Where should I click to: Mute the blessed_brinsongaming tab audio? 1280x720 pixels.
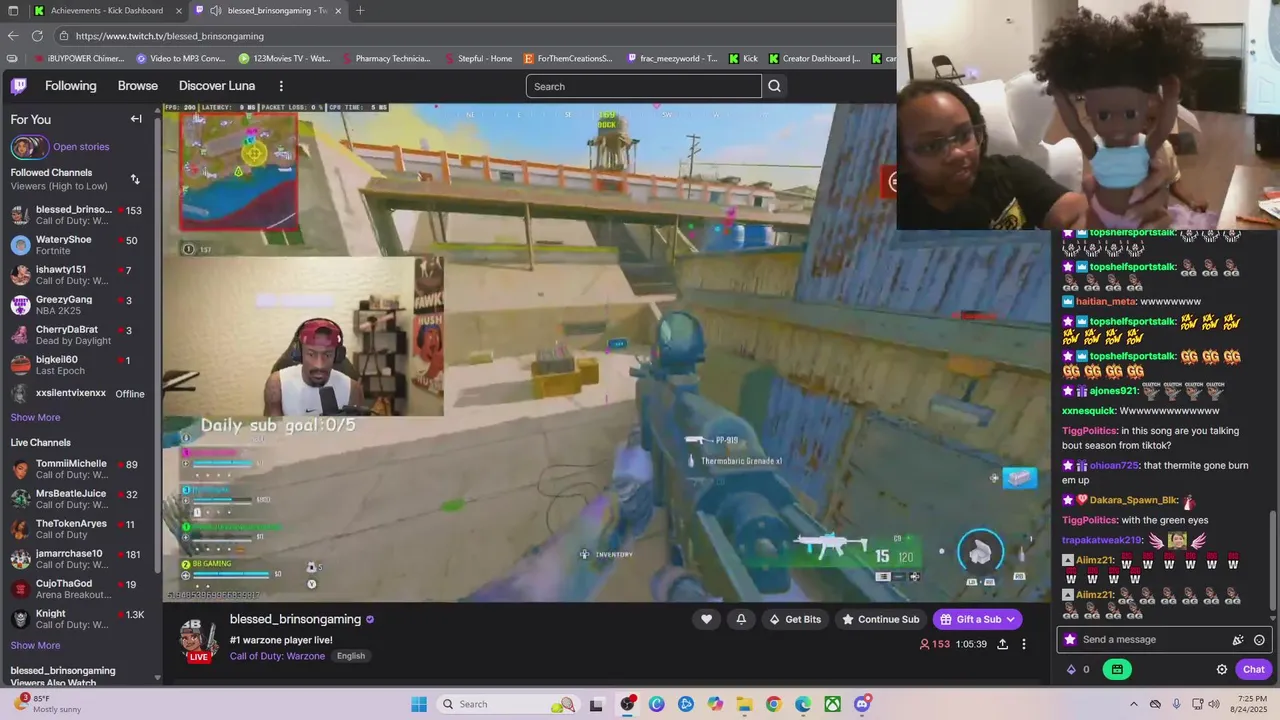[216, 11]
